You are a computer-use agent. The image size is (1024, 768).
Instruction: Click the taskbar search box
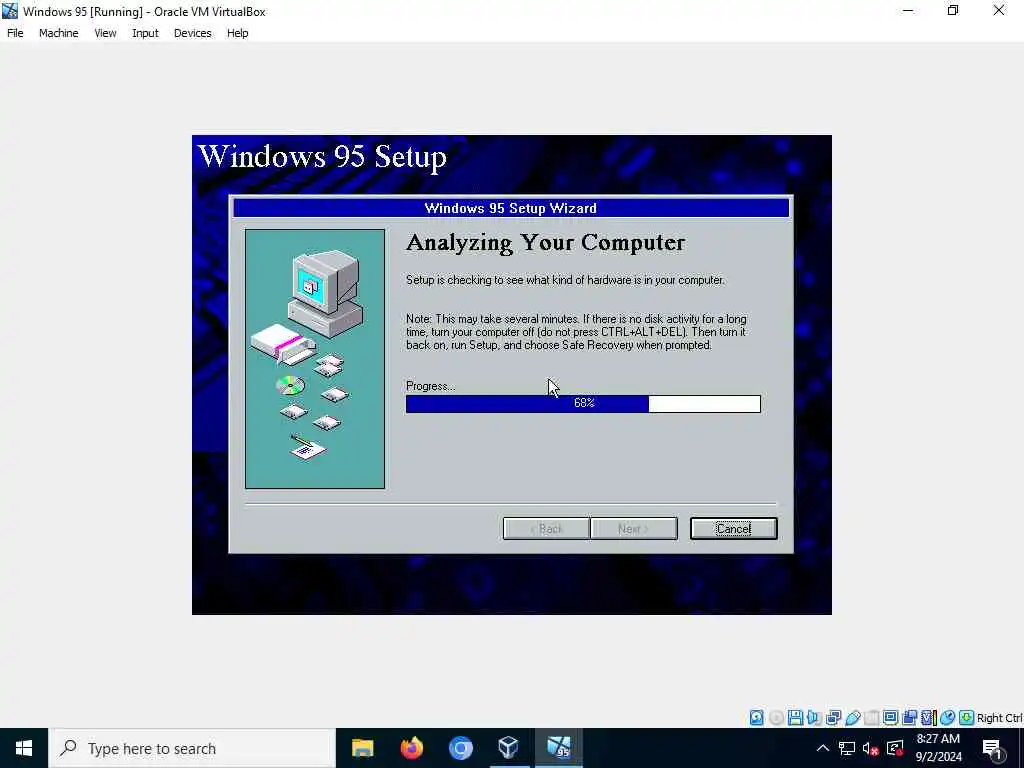click(x=192, y=748)
